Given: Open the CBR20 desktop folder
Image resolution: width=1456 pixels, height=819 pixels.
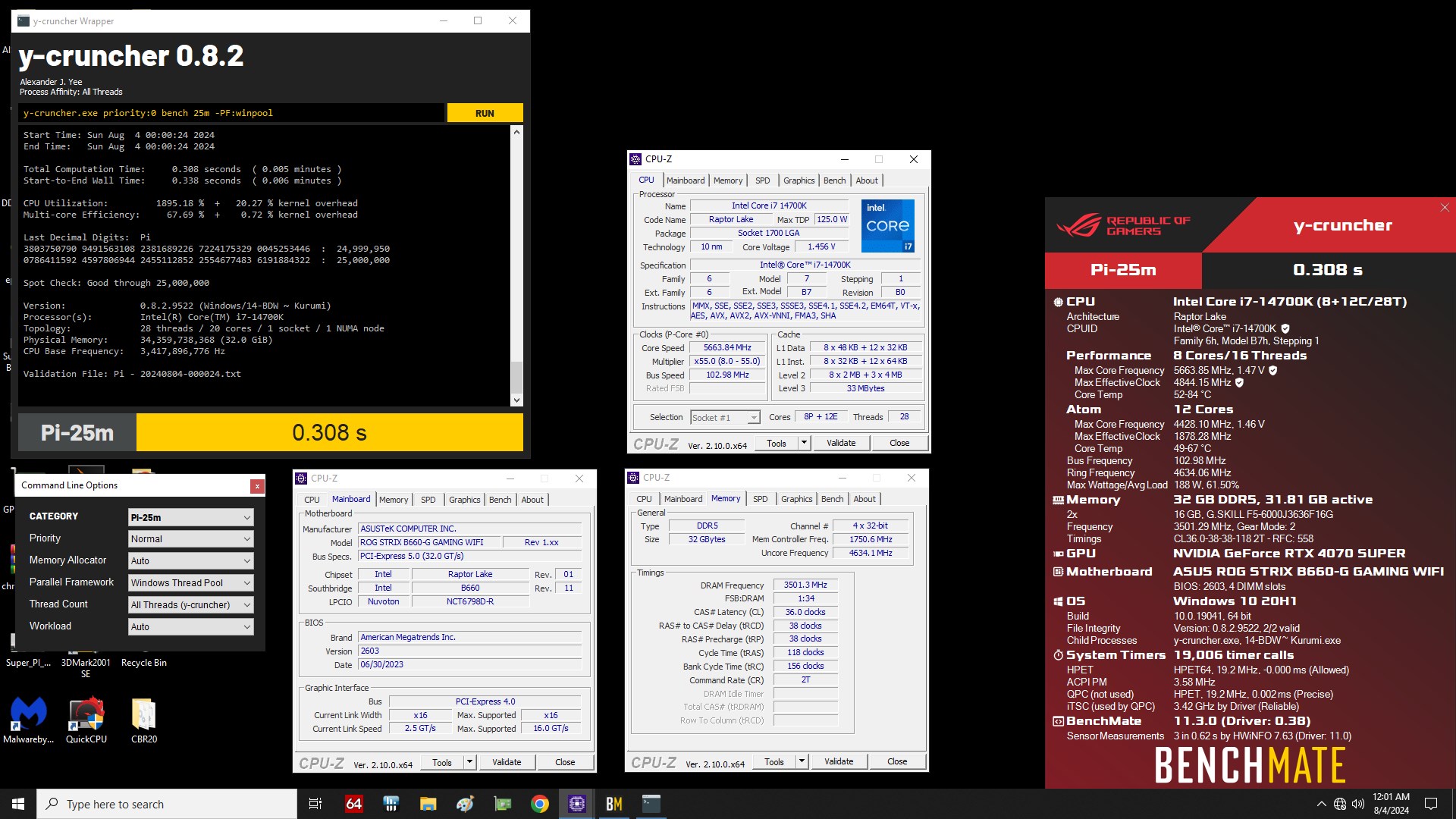Looking at the screenshot, I should click(144, 720).
